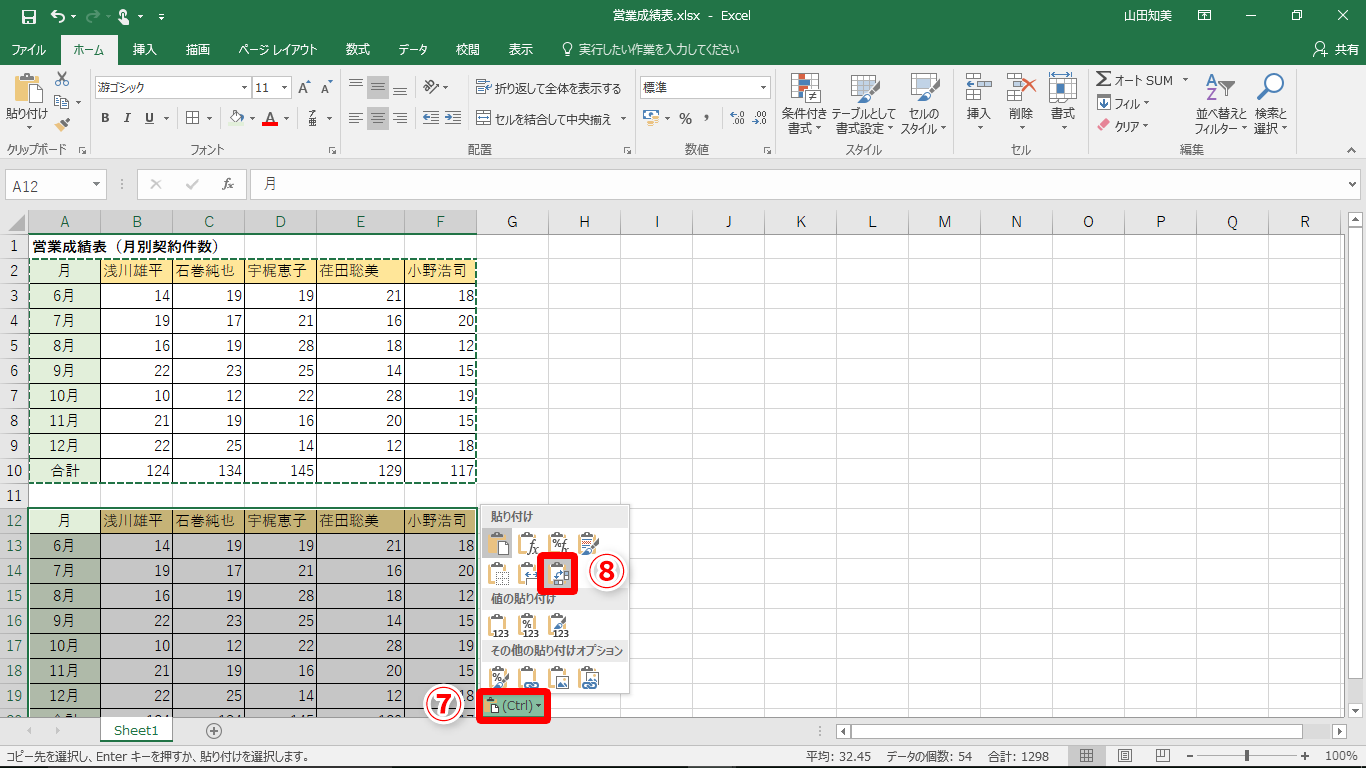
Task: Save the workbook from Quick Access Toolbar
Action: 28,16
